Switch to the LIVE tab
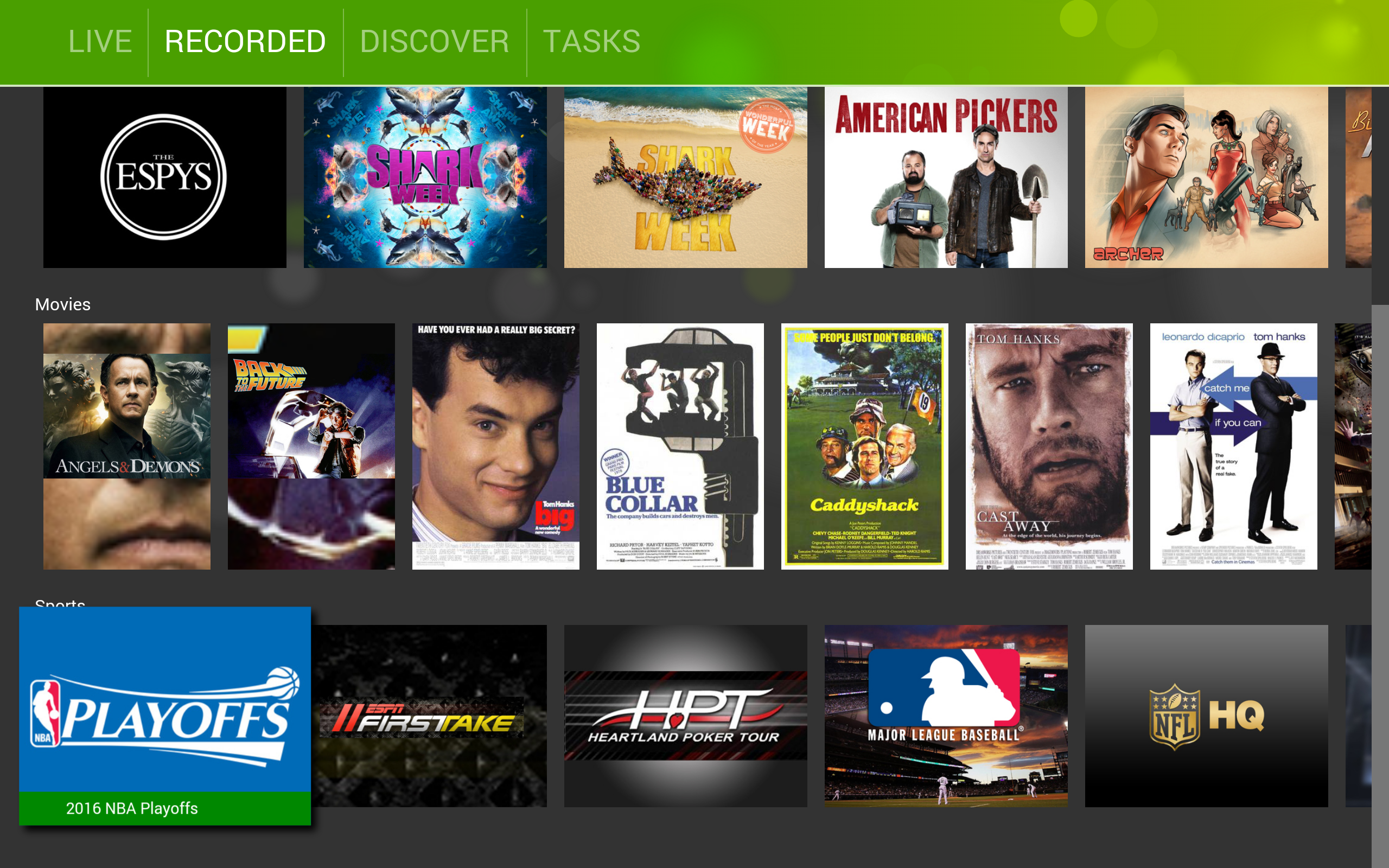The width and height of the screenshot is (1389, 868). 100,40
